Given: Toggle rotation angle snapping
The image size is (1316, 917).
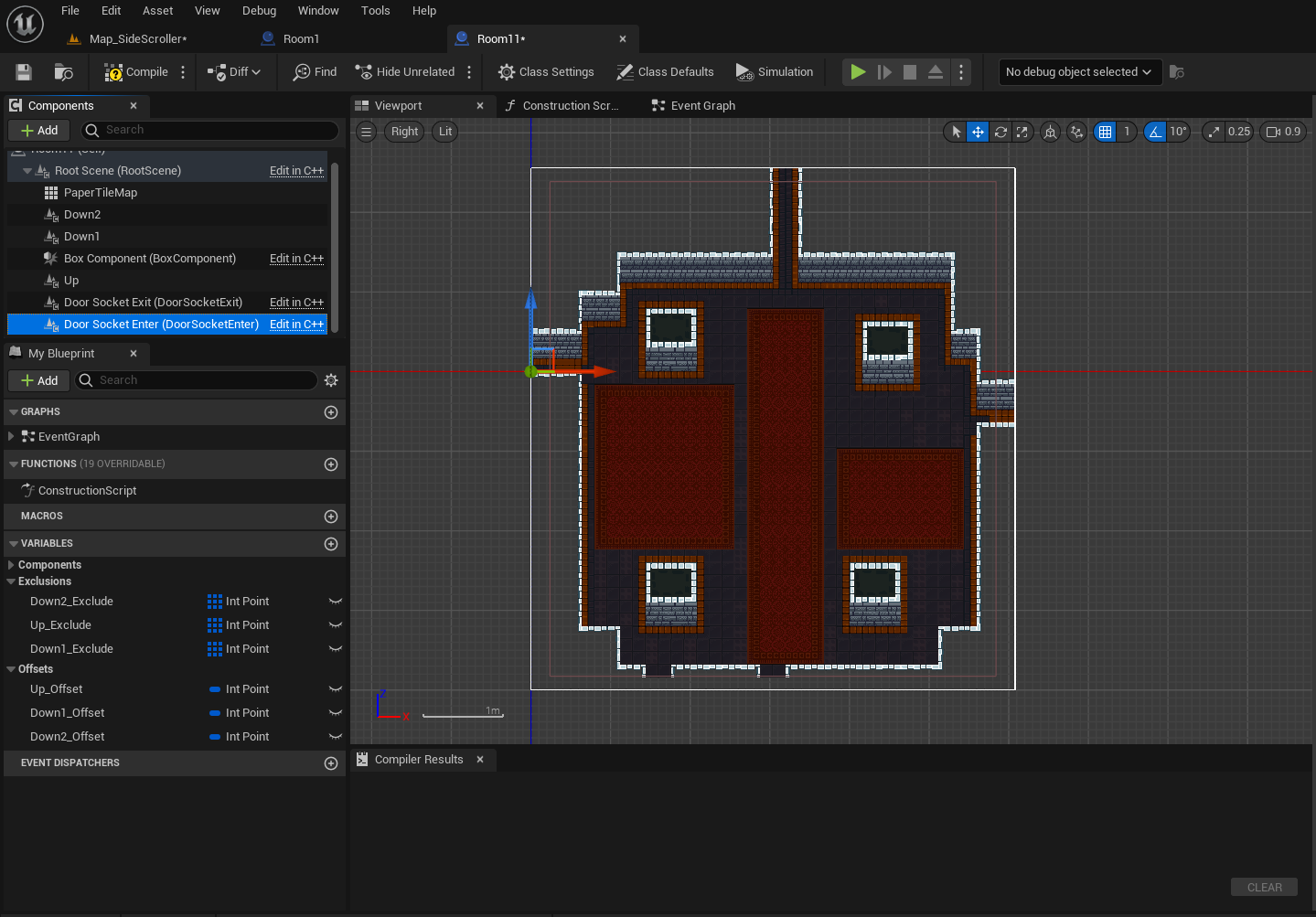Looking at the screenshot, I should click(1156, 132).
